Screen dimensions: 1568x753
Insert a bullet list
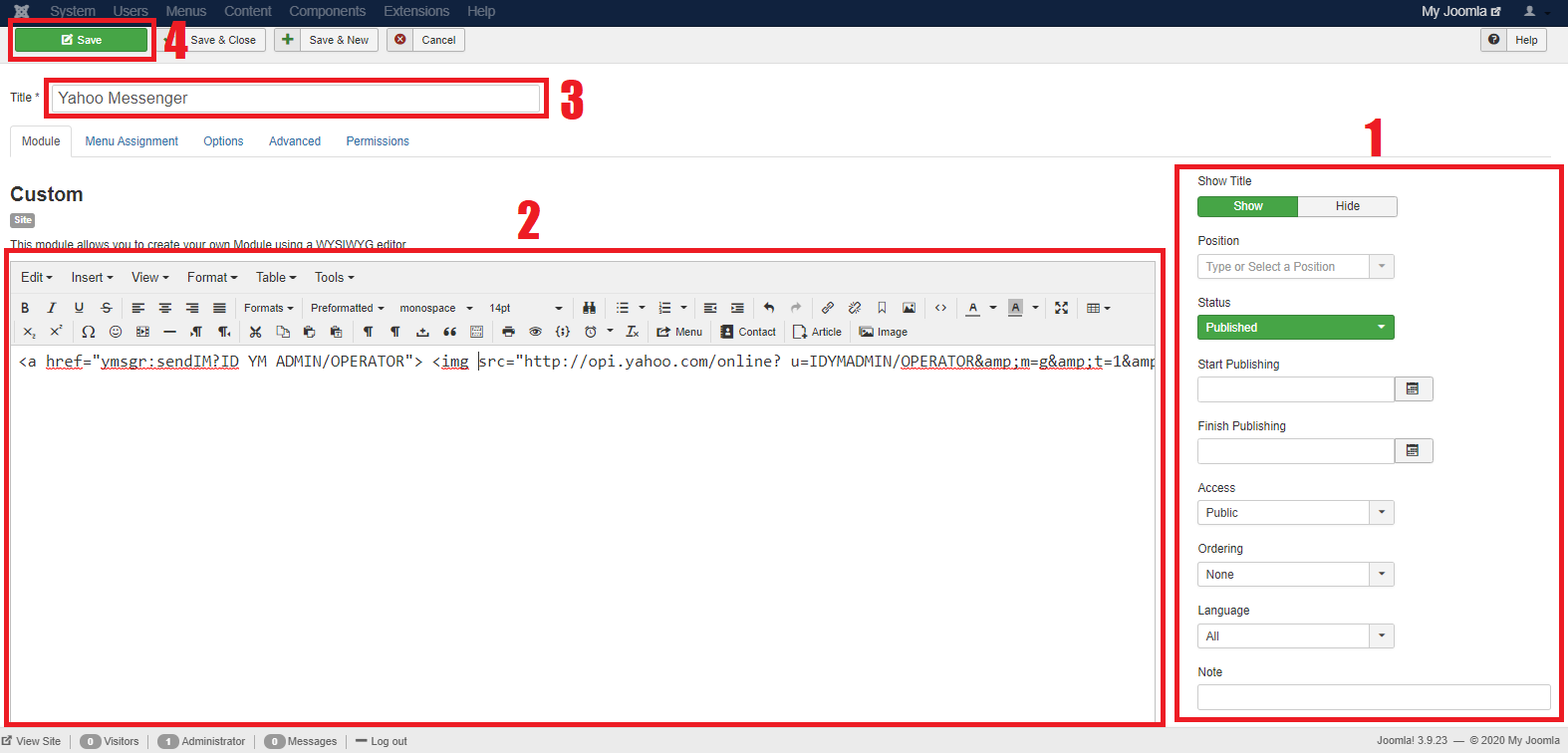point(623,308)
